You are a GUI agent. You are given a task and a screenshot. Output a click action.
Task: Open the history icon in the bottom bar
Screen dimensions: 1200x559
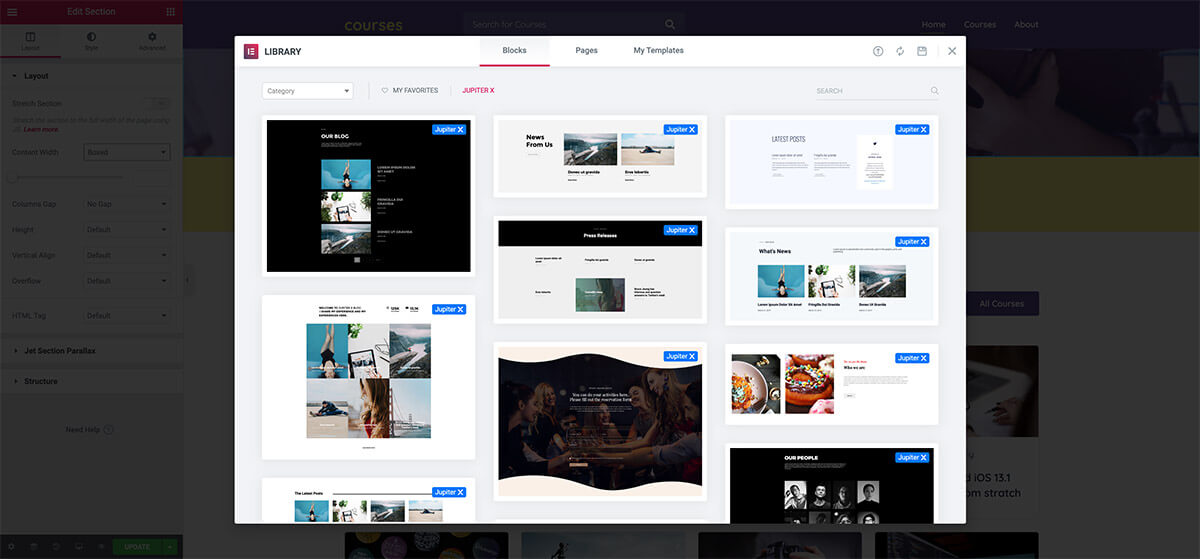tap(56, 547)
